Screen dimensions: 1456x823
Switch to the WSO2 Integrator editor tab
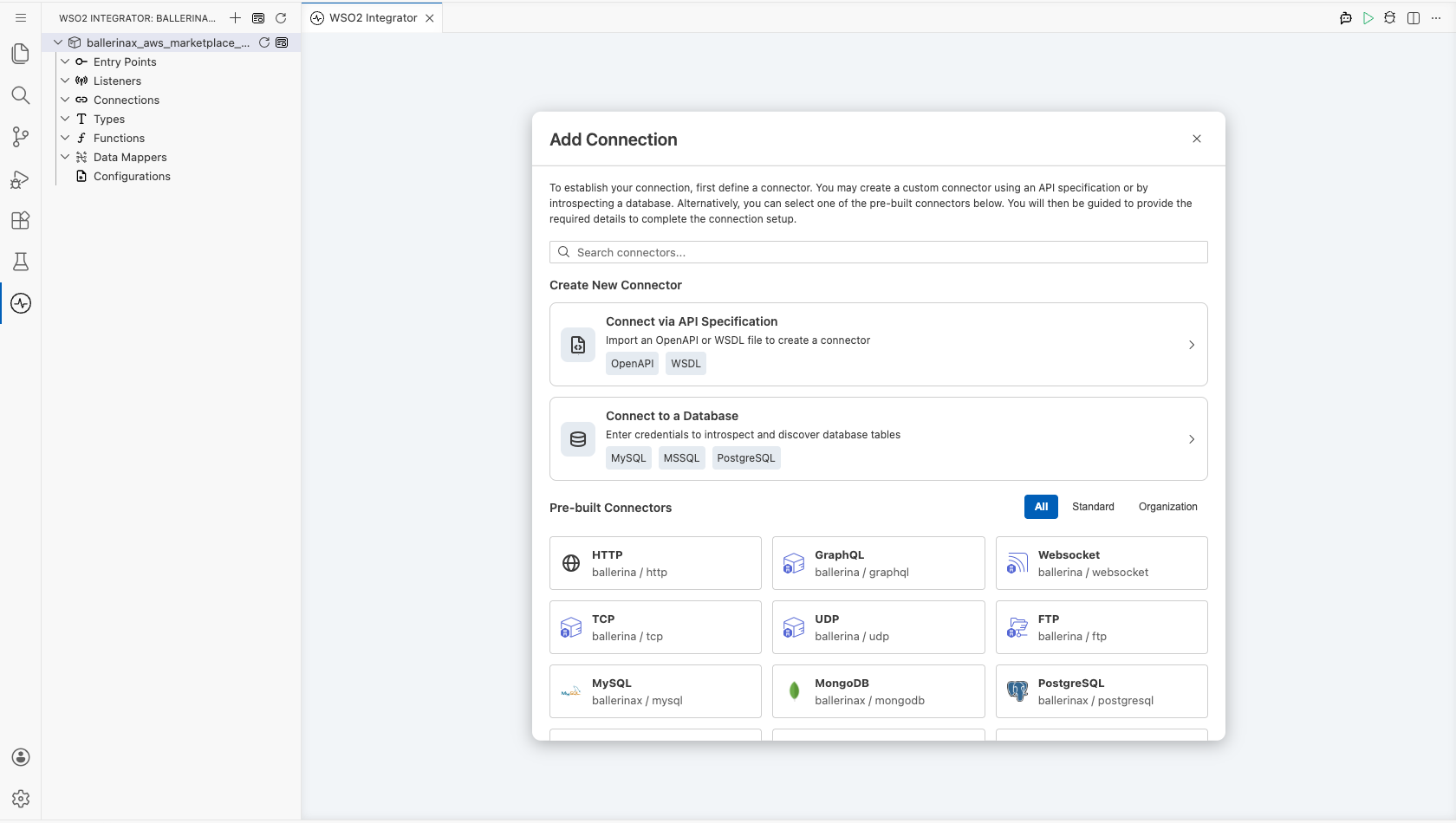tap(373, 18)
